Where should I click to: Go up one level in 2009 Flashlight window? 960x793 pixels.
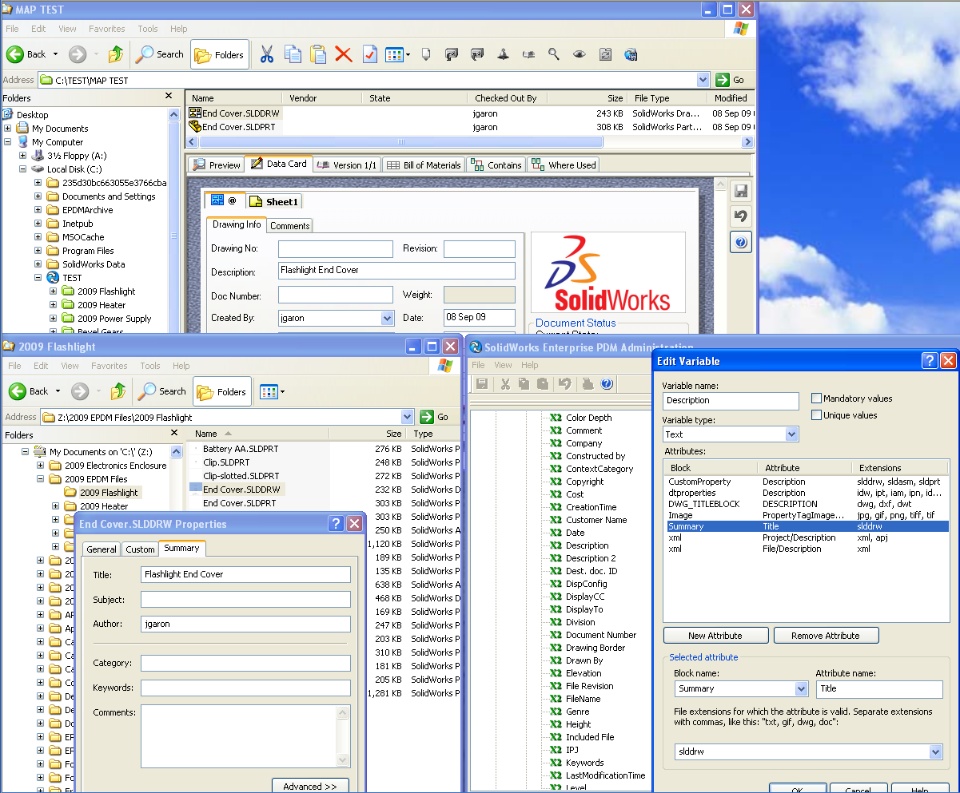click(118, 391)
